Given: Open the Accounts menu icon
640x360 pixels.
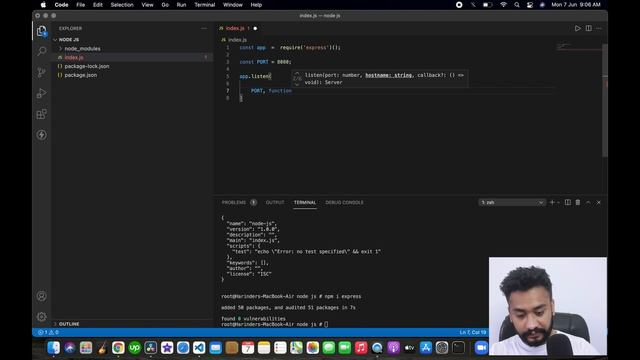Looking at the screenshot, I should pyautogui.click(x=42, y=296).
